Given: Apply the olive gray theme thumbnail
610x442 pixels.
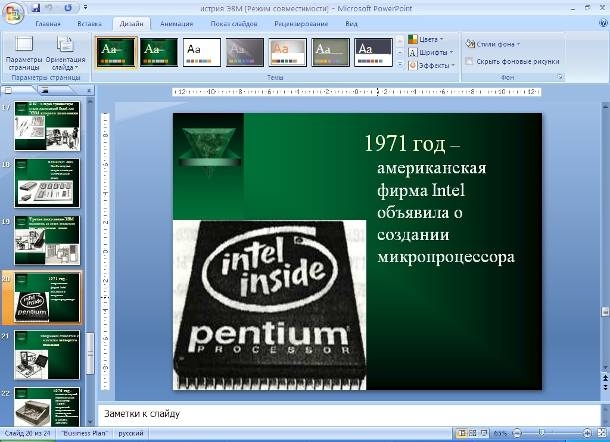Looking at the screenshot, I should (x=330, y=52).
